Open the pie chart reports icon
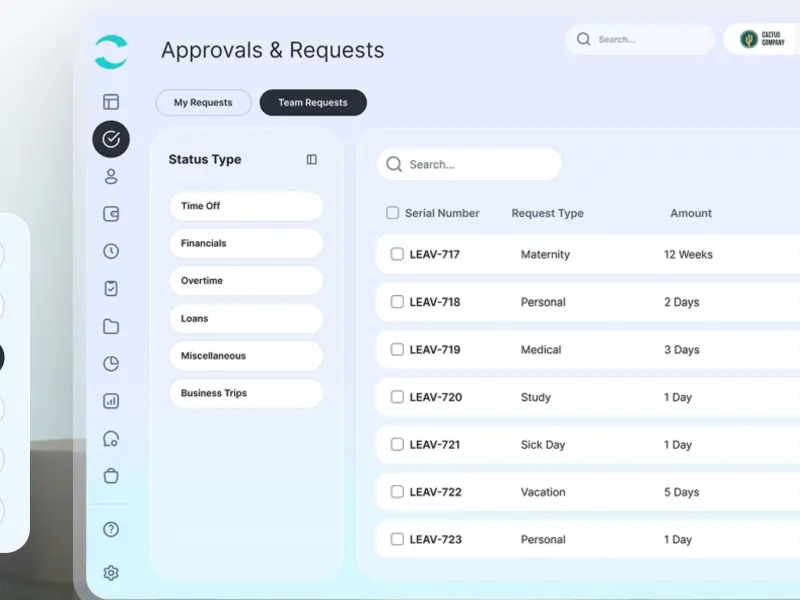The height and width of the screenshot is (600, 800). coord(111,363)
